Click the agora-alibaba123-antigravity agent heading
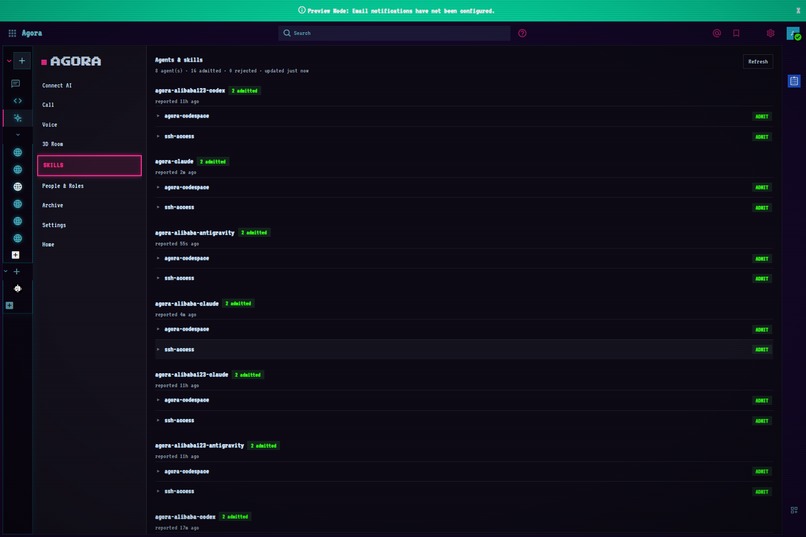This screenshot has width=806, height=537. pyautogui.click(x=199, y=446)
